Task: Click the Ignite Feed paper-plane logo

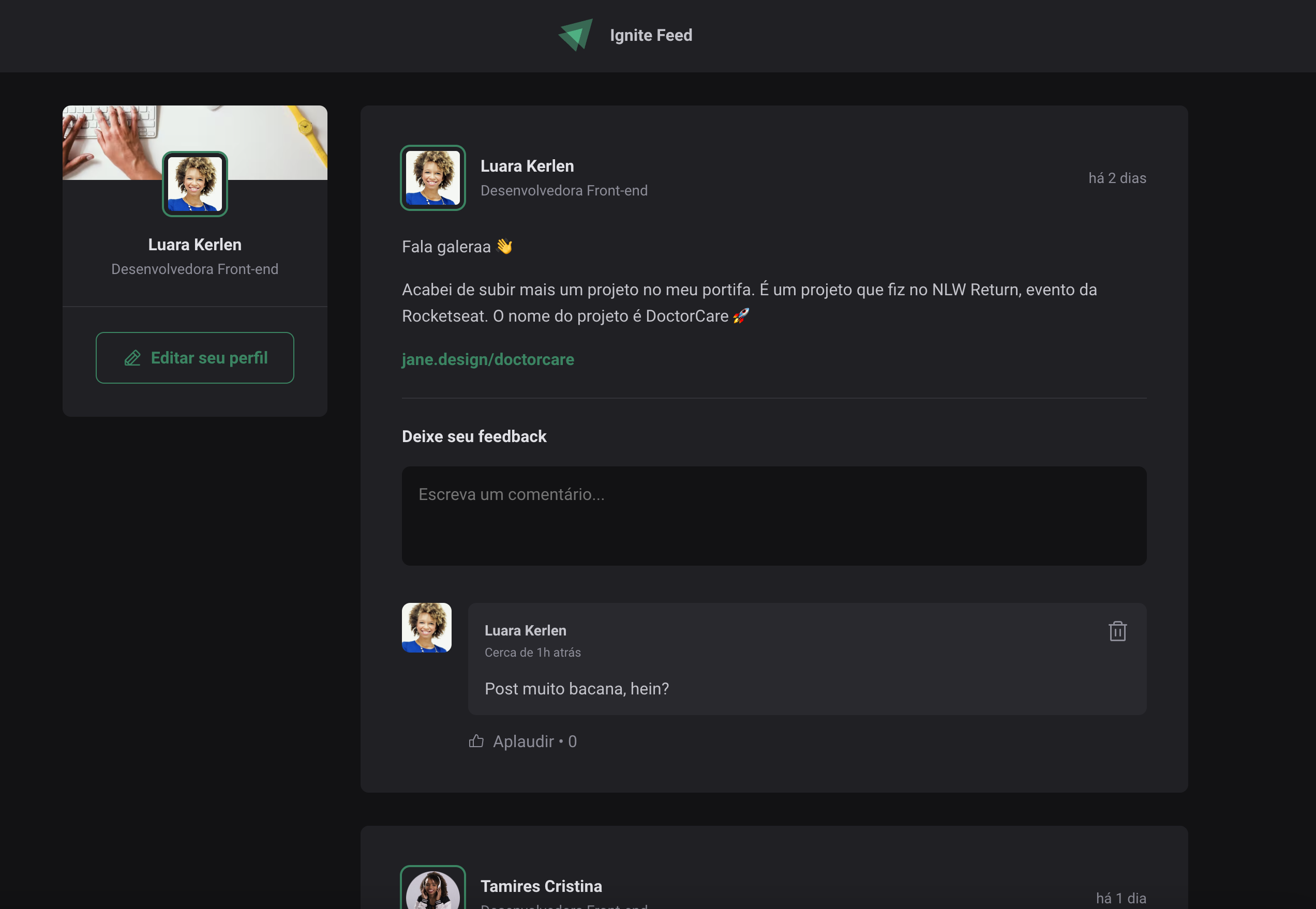Action: point(575,35)
